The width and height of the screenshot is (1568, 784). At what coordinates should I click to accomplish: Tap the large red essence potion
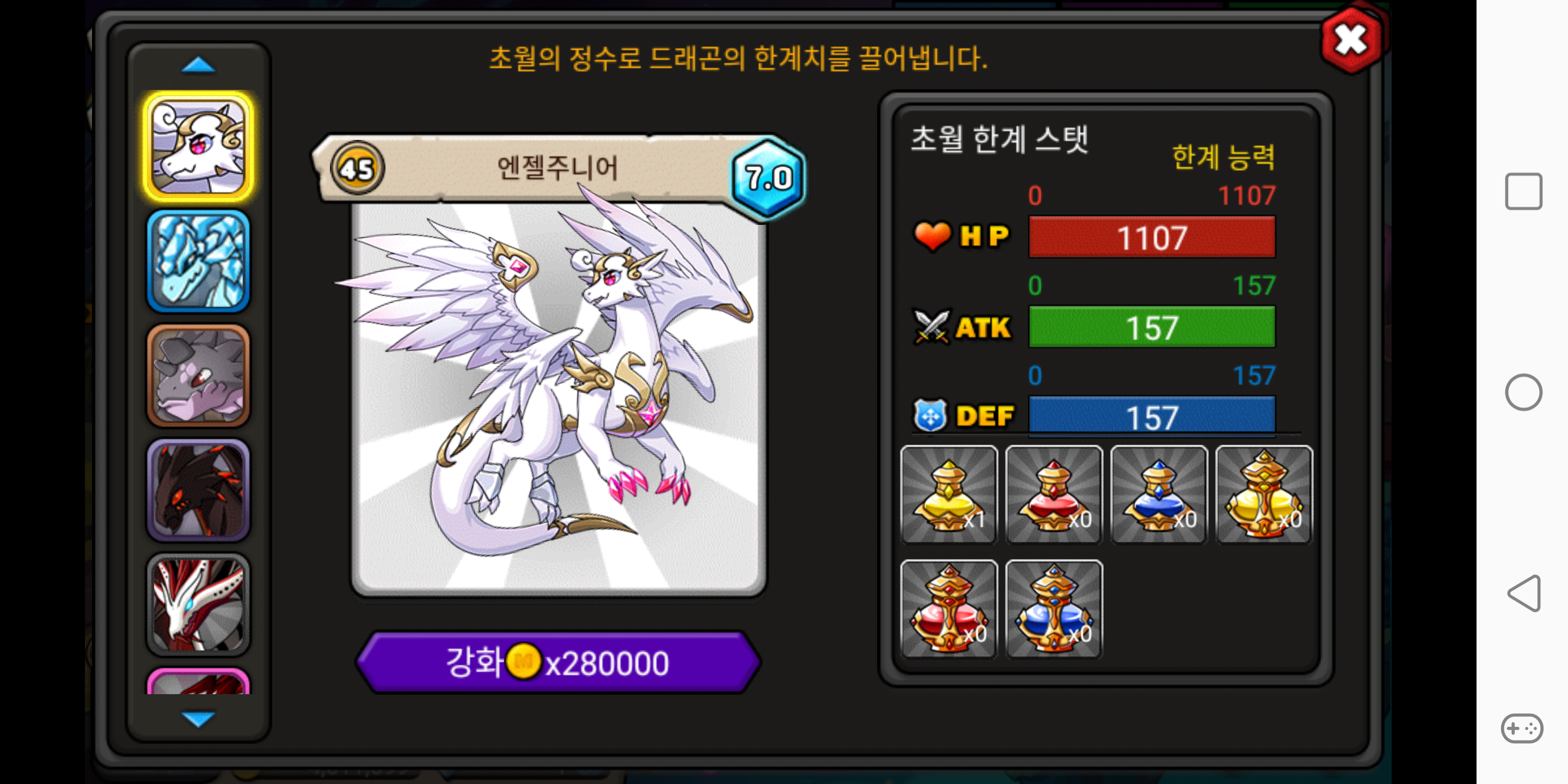948,609
